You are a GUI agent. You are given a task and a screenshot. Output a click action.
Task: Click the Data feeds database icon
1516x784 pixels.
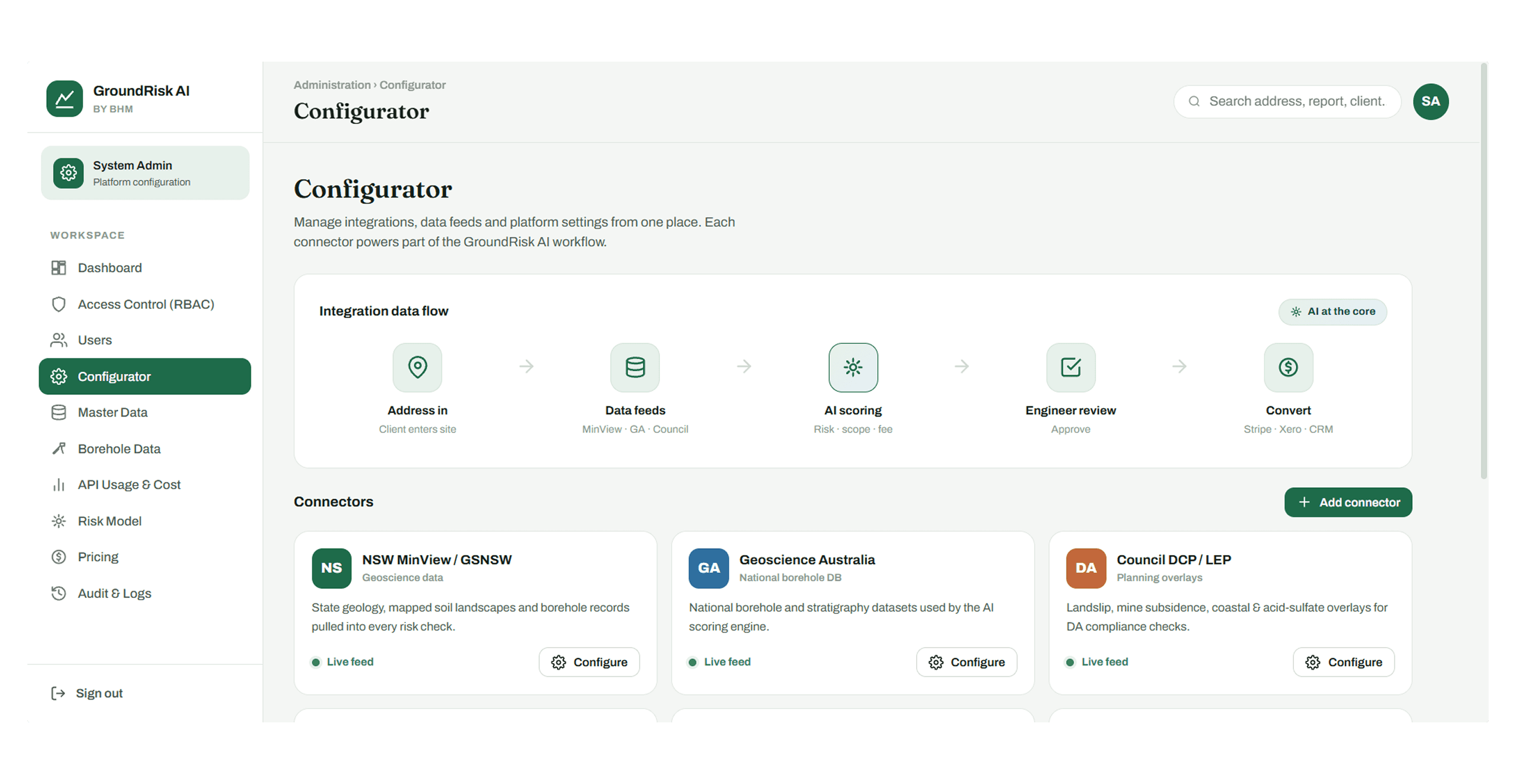[x=635, y=367]
